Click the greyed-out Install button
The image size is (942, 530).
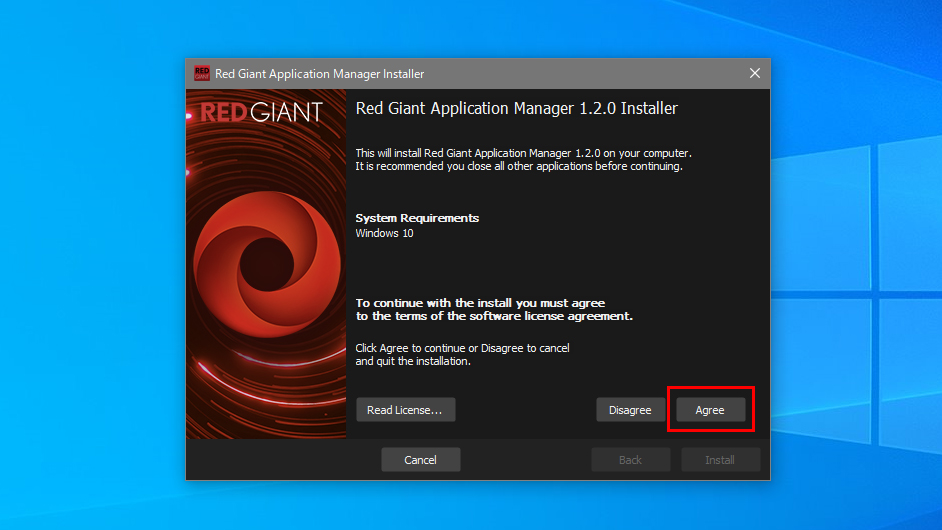point(720,460)
